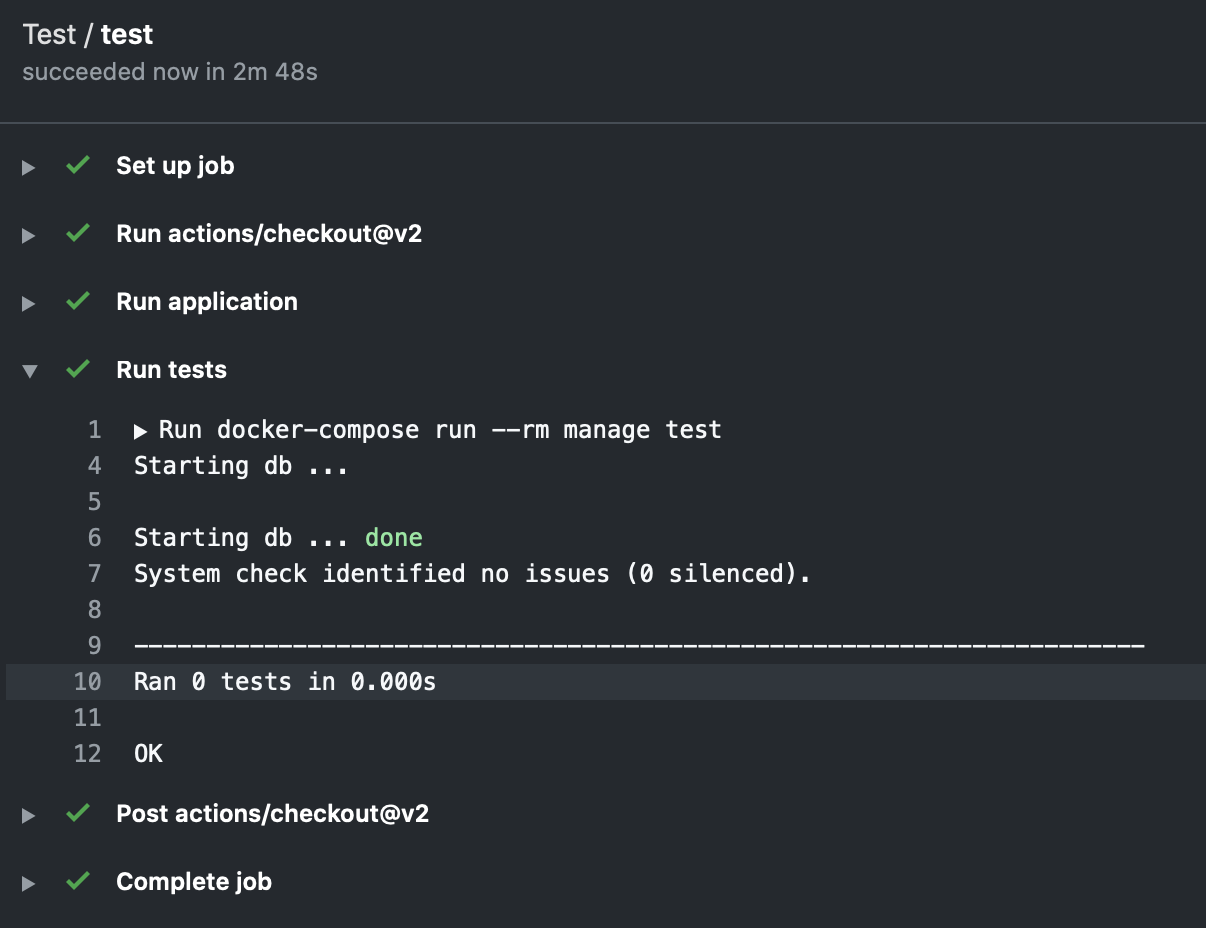
Task: Collapse the Run tests step arrow
Action: [29, 371]
